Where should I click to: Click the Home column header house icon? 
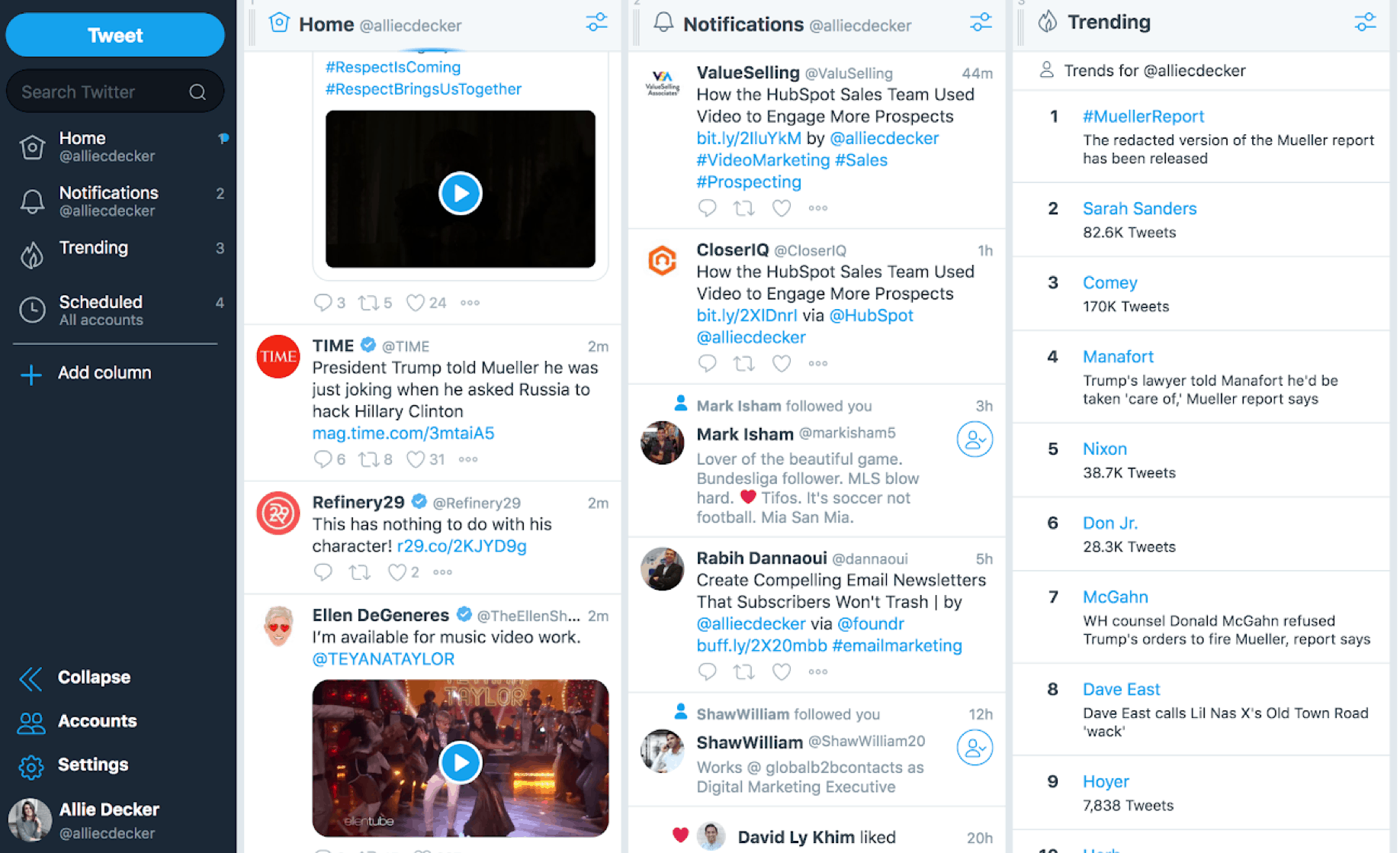tap(279, 23)
